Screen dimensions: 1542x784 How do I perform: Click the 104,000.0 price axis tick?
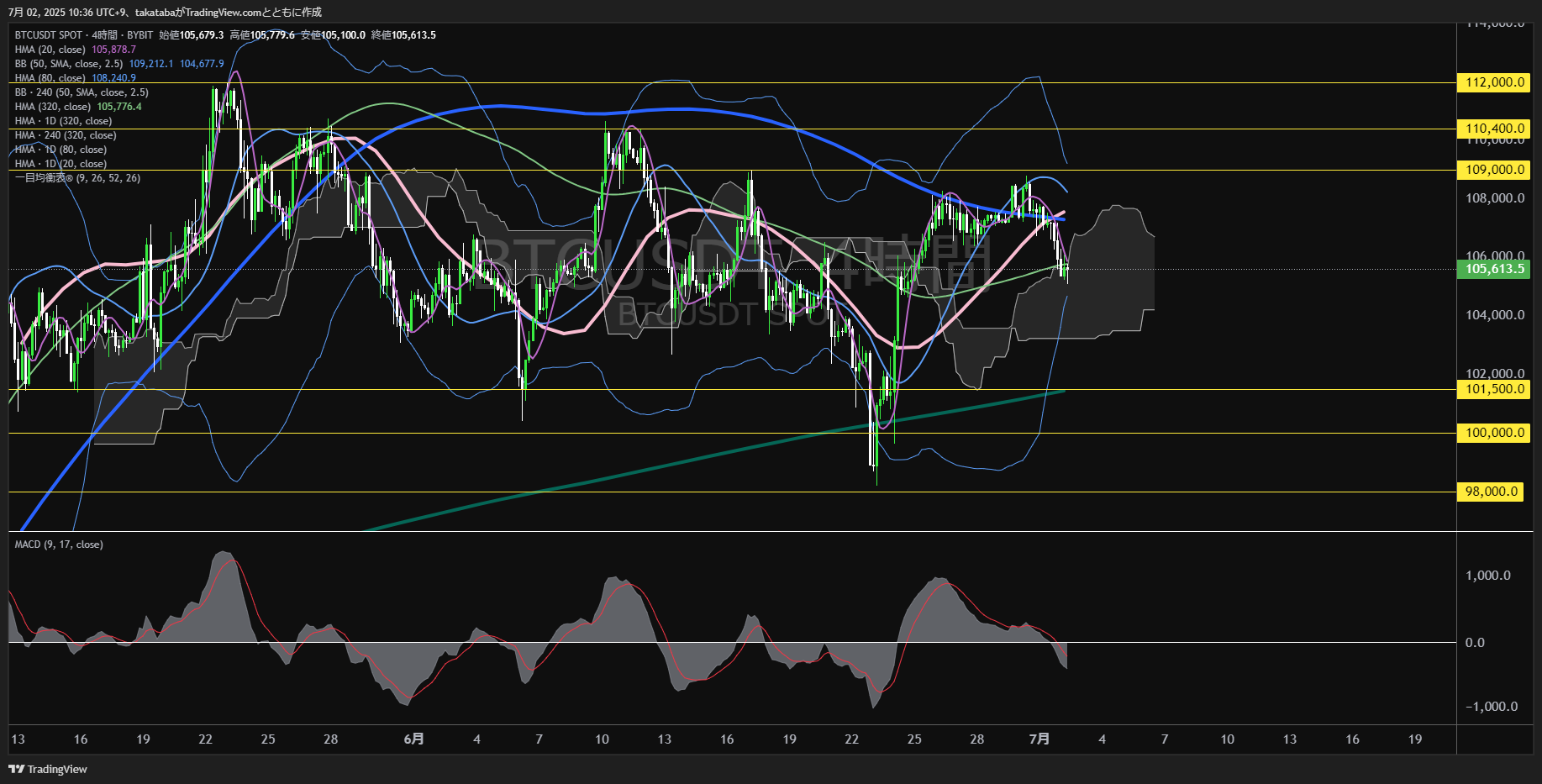[x=1495, y=315]
